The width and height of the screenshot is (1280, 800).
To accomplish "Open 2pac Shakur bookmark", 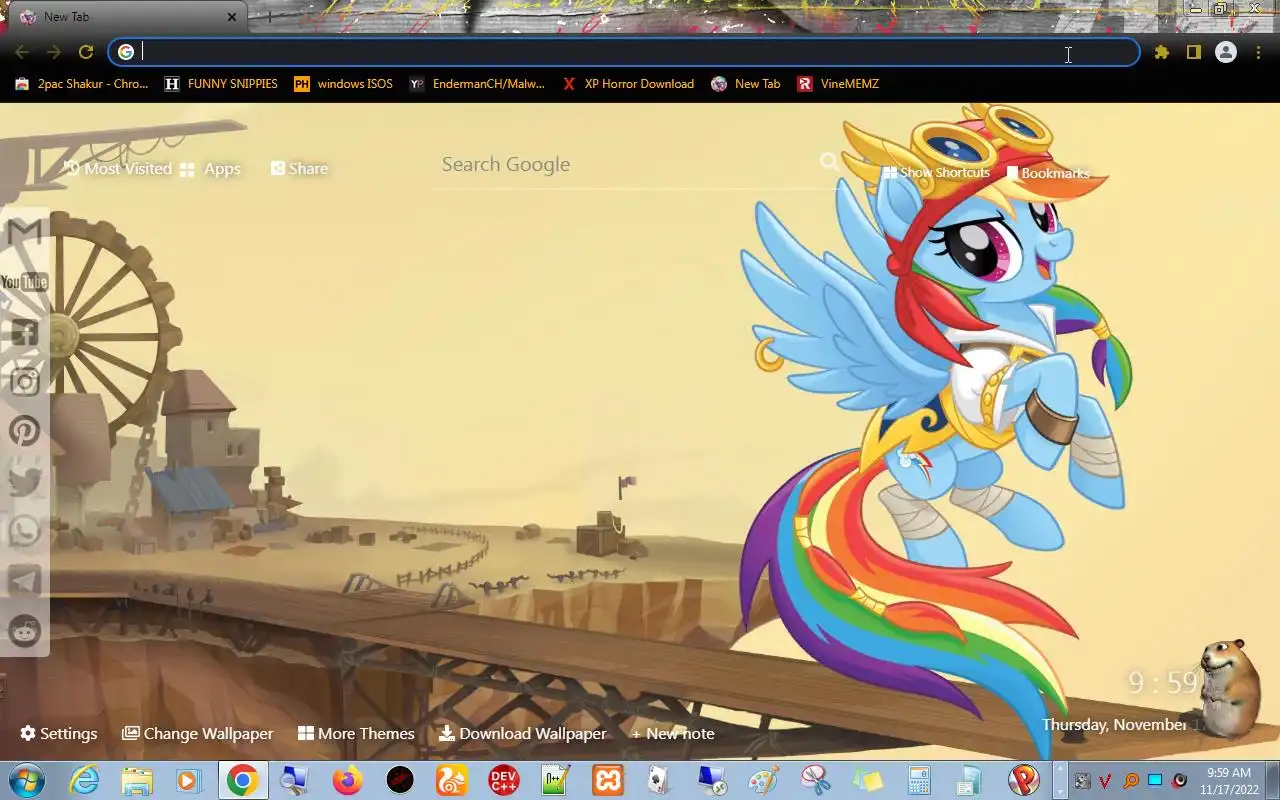I will click(82, 84).
